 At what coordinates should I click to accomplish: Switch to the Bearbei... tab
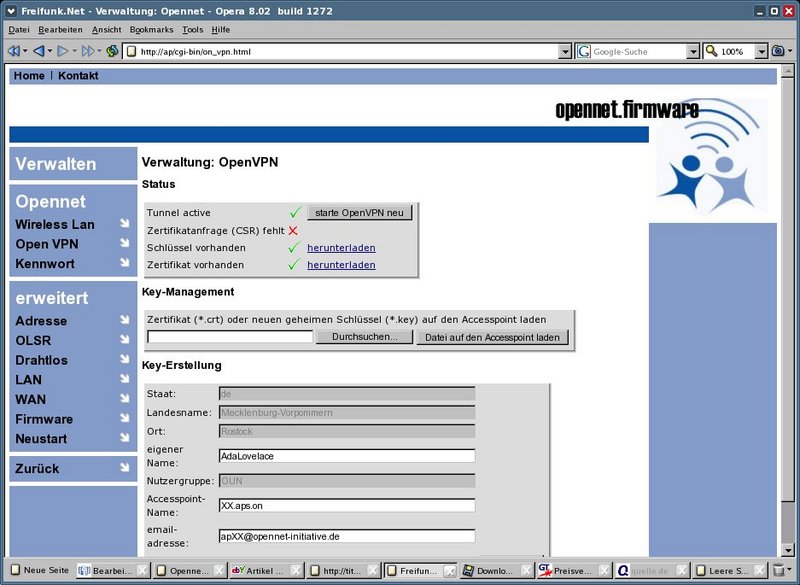pyautogui.click(x=113, y=570)
